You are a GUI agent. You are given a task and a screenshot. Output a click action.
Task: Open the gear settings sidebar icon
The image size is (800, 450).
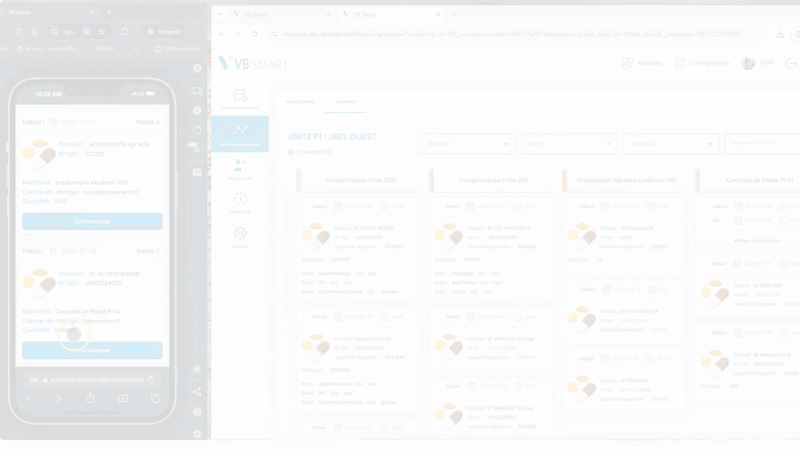tap(240, 236)
